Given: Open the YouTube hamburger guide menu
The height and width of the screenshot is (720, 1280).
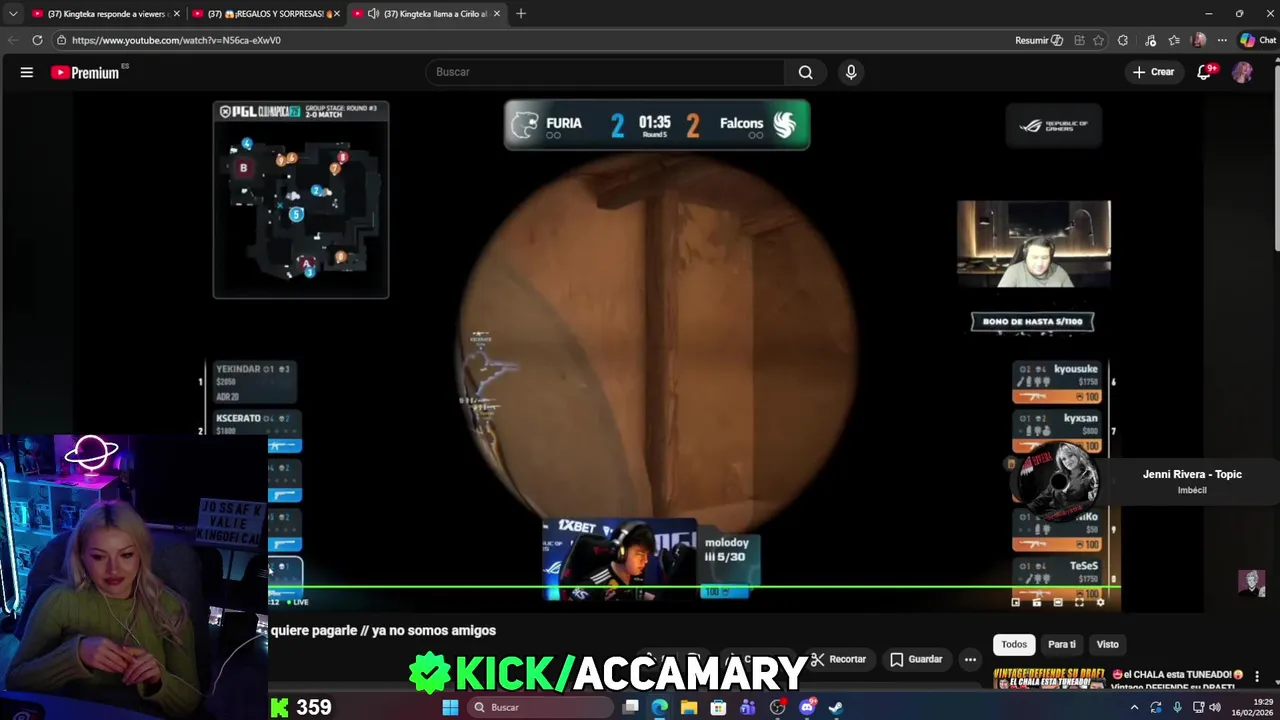Looking at the screenshot, I should pyautogui.click(x=27, y=72).
